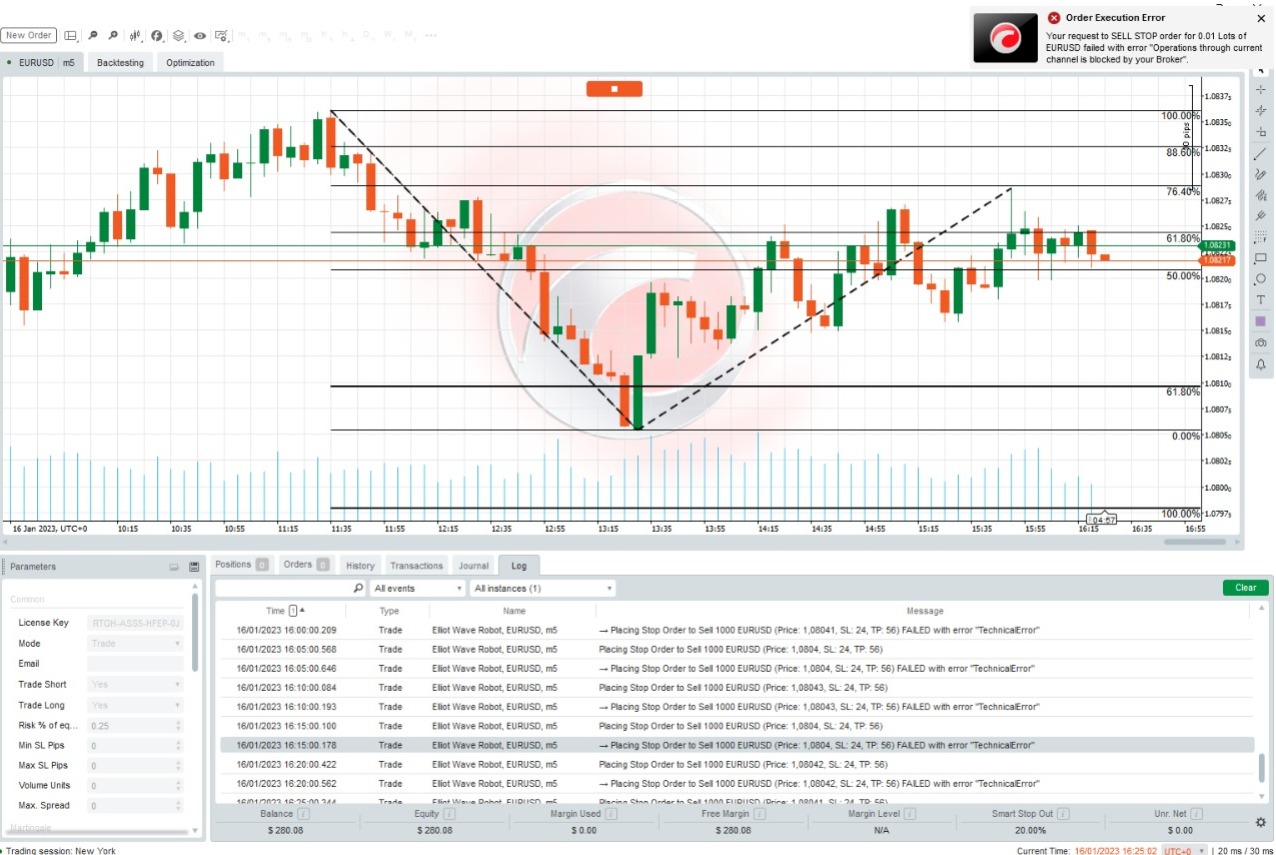The image size is (1276, 855).
Task: Expand the All instances dropdown
Action: pos(541,588)
